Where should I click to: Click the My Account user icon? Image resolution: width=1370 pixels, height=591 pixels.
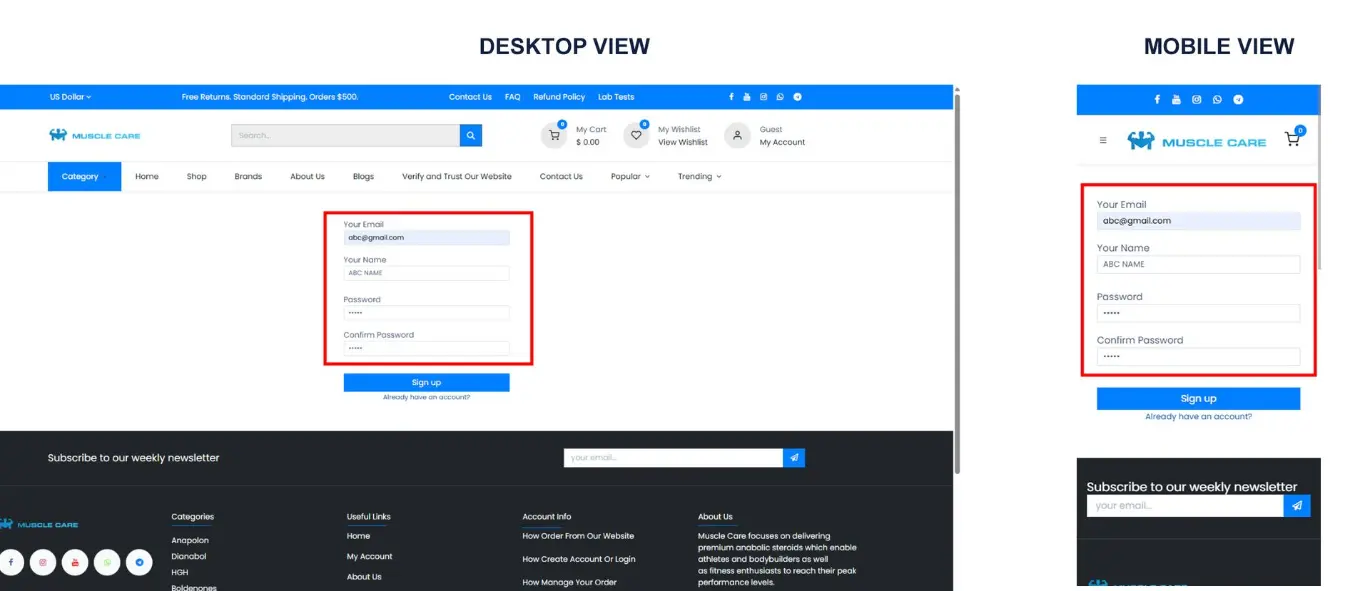[737, 136]
